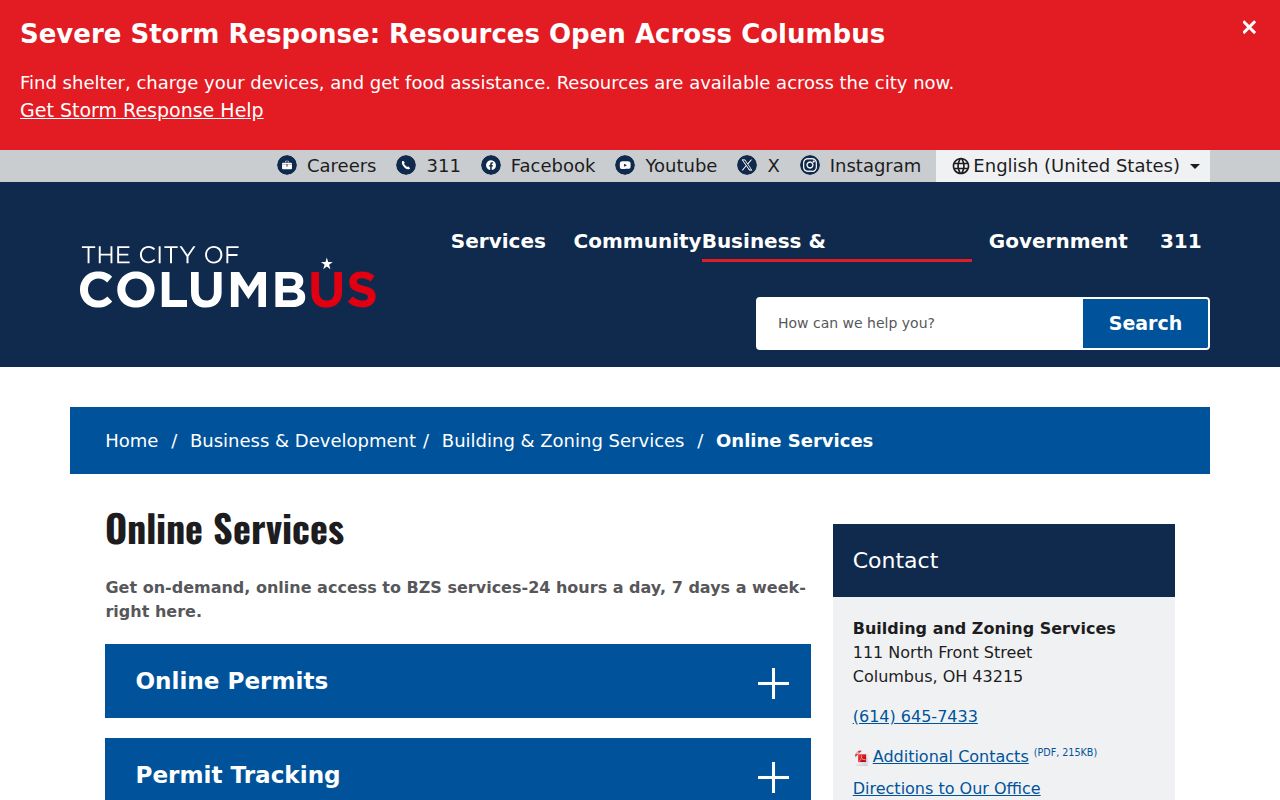
Task: Click the globe icon beside English
Action: pyautogui.click(x=961, y=166)
